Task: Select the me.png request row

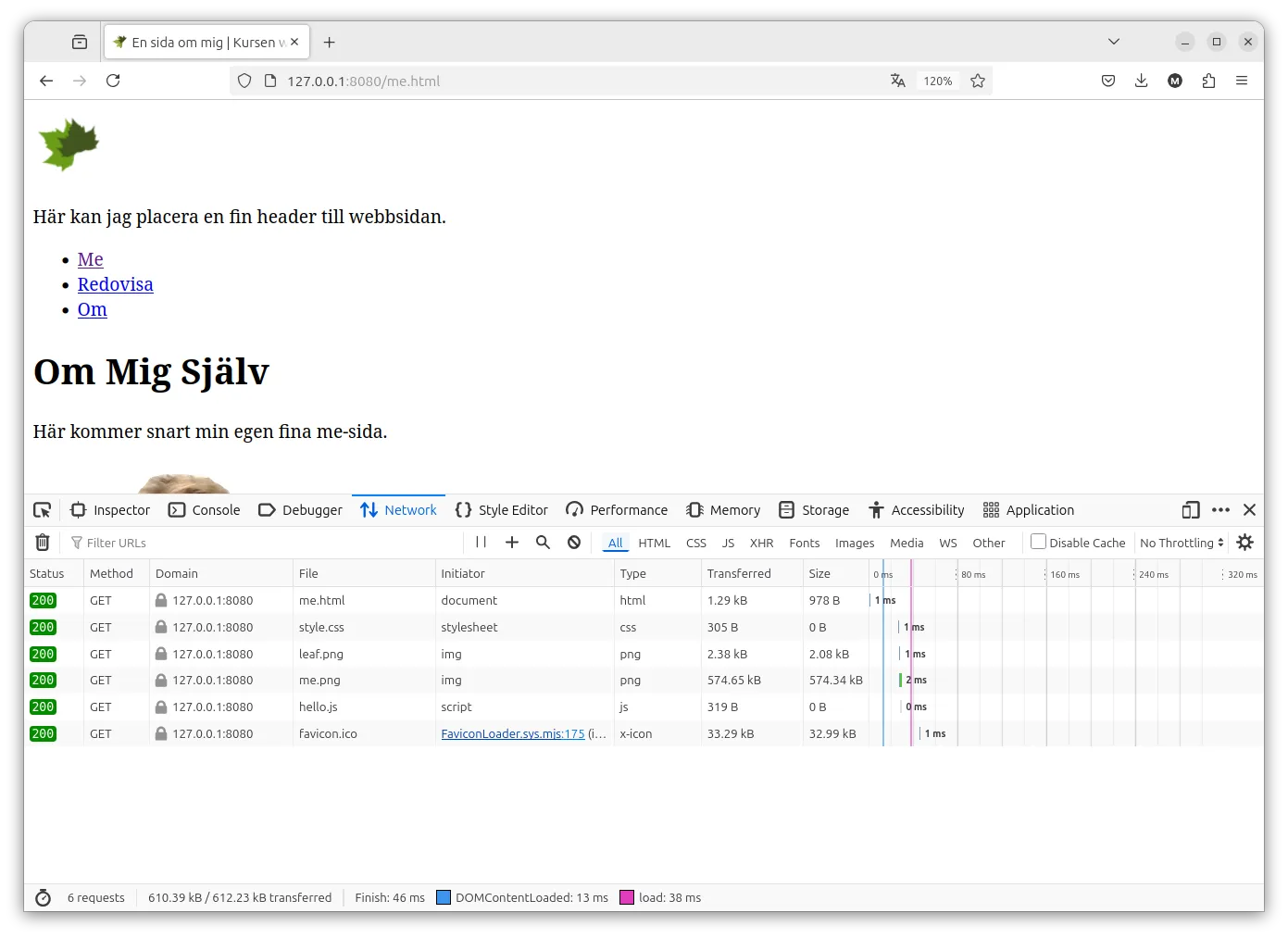Action: tap(644, 680)
